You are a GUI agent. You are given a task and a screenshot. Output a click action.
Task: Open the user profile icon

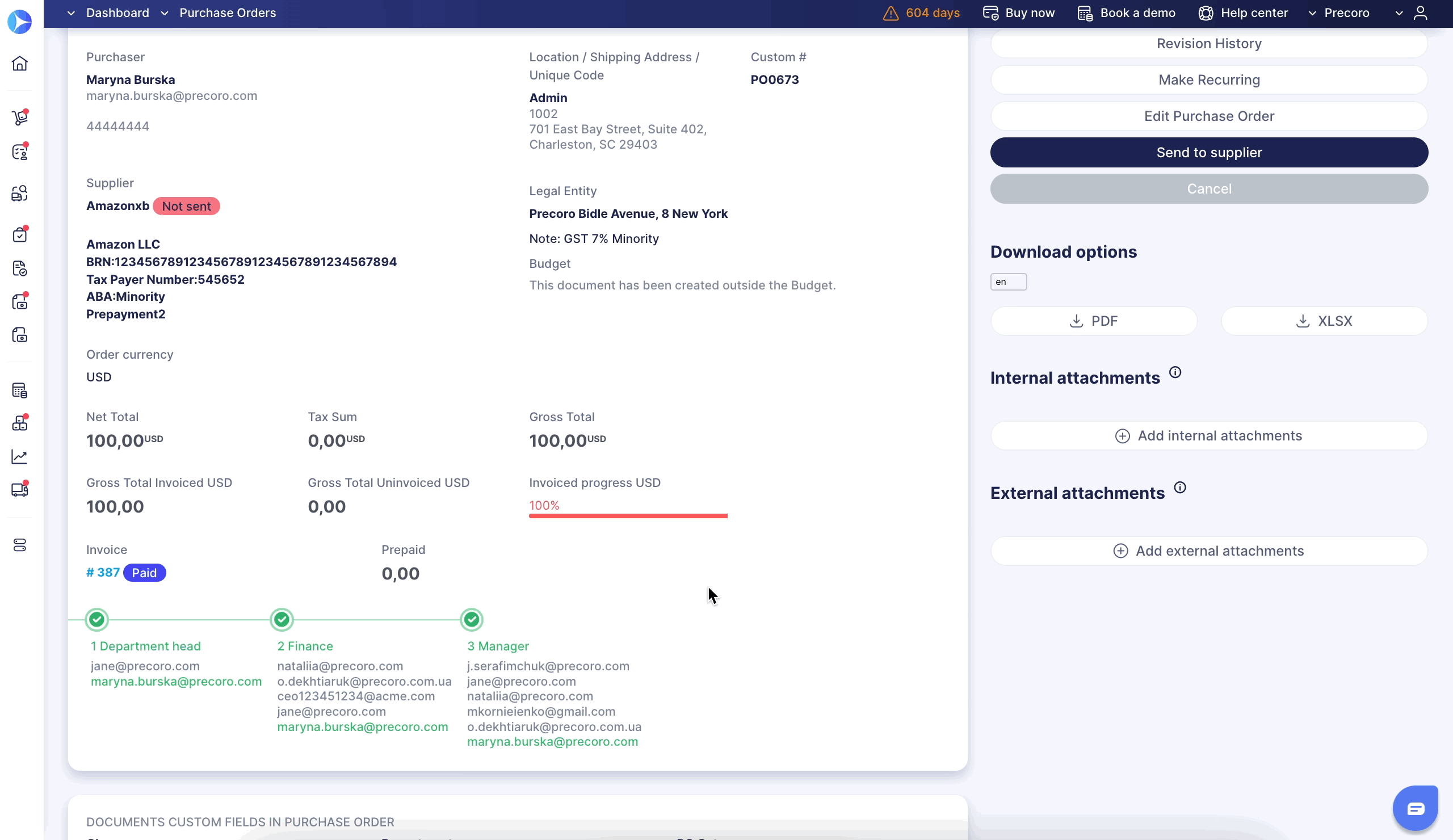(1420, 12)
